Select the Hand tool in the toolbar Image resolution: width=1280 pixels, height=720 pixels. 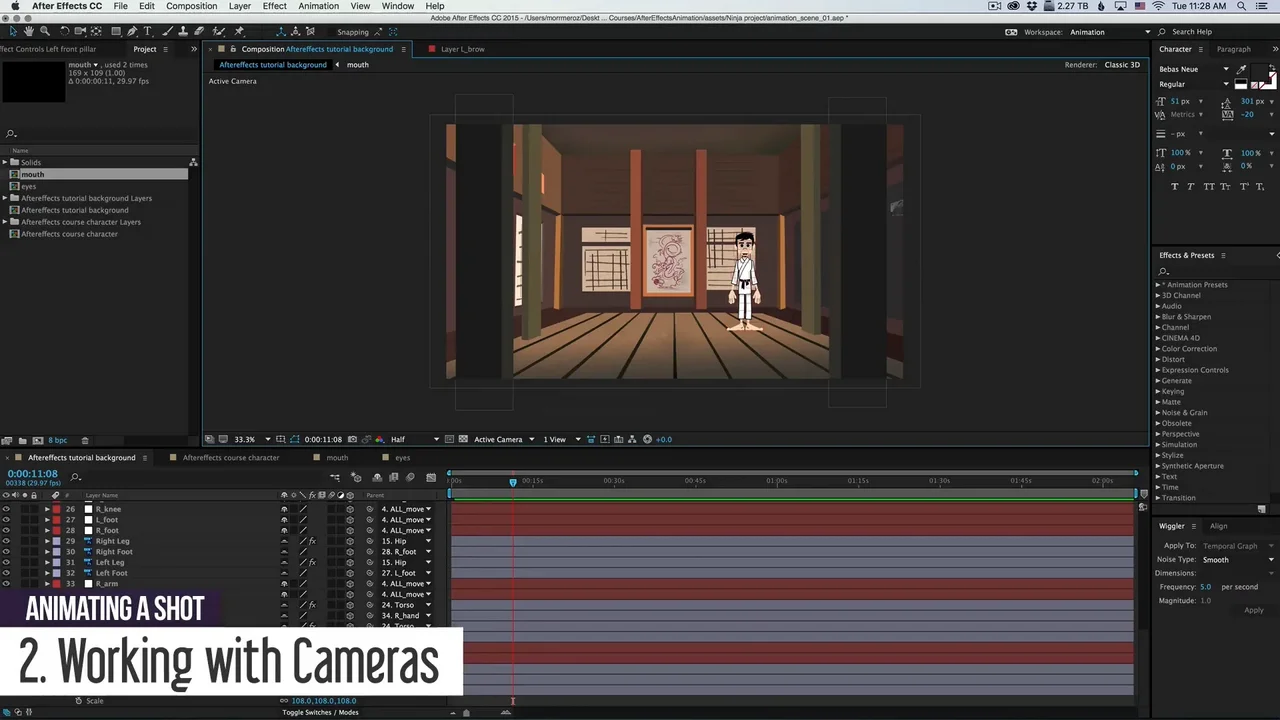pos(29,31)
